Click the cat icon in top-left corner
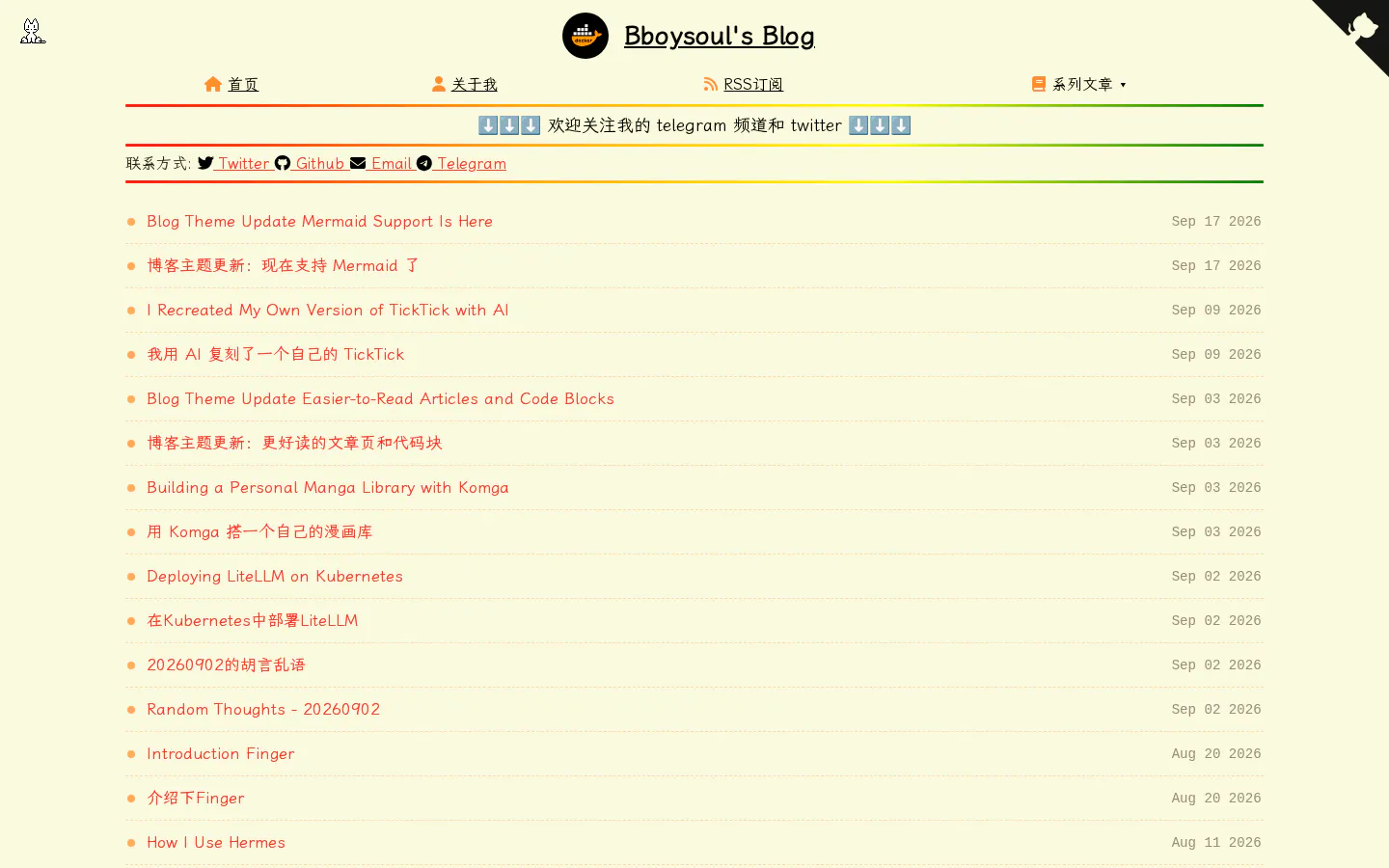The height and width of the screenshot is (868, 1389). coord(33,31)
